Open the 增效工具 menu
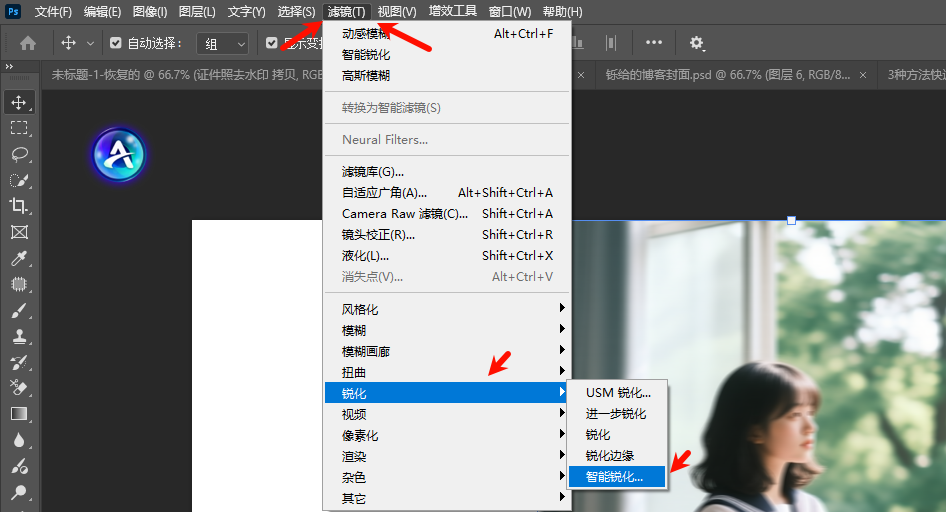This screenshot has width=946, height=512. 452,11
